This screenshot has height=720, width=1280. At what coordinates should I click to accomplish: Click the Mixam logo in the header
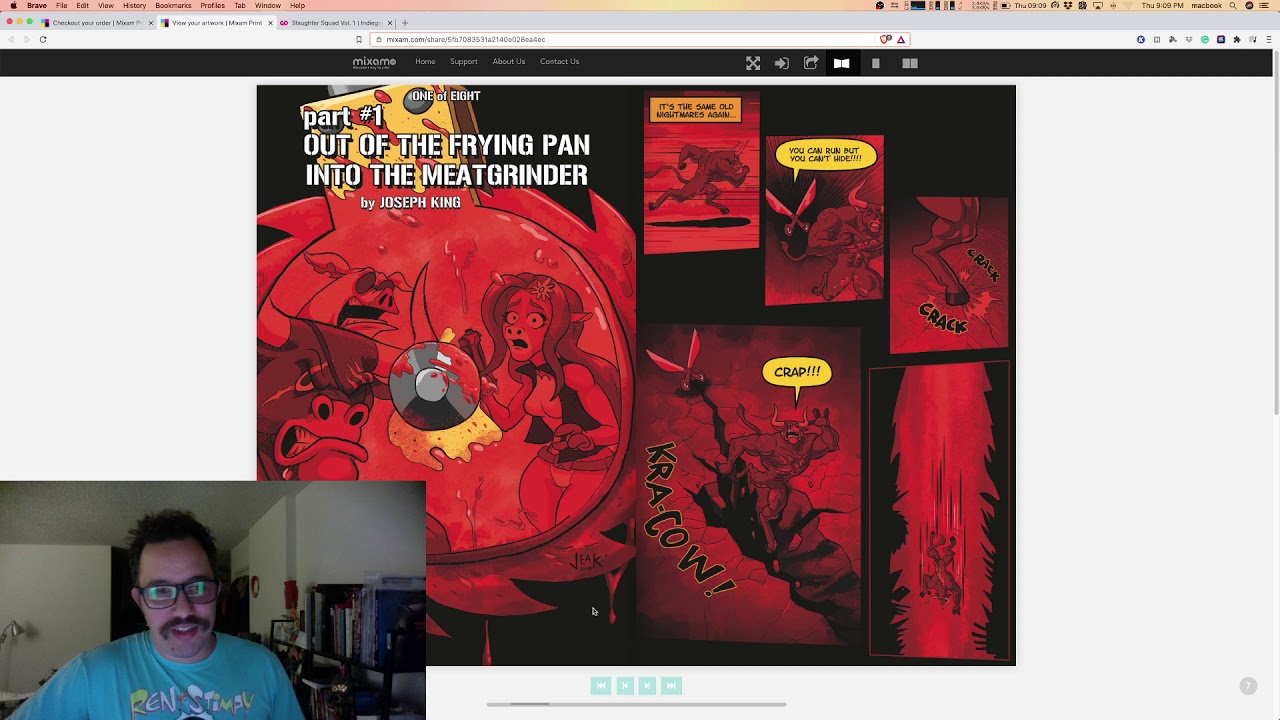[374, 62]
